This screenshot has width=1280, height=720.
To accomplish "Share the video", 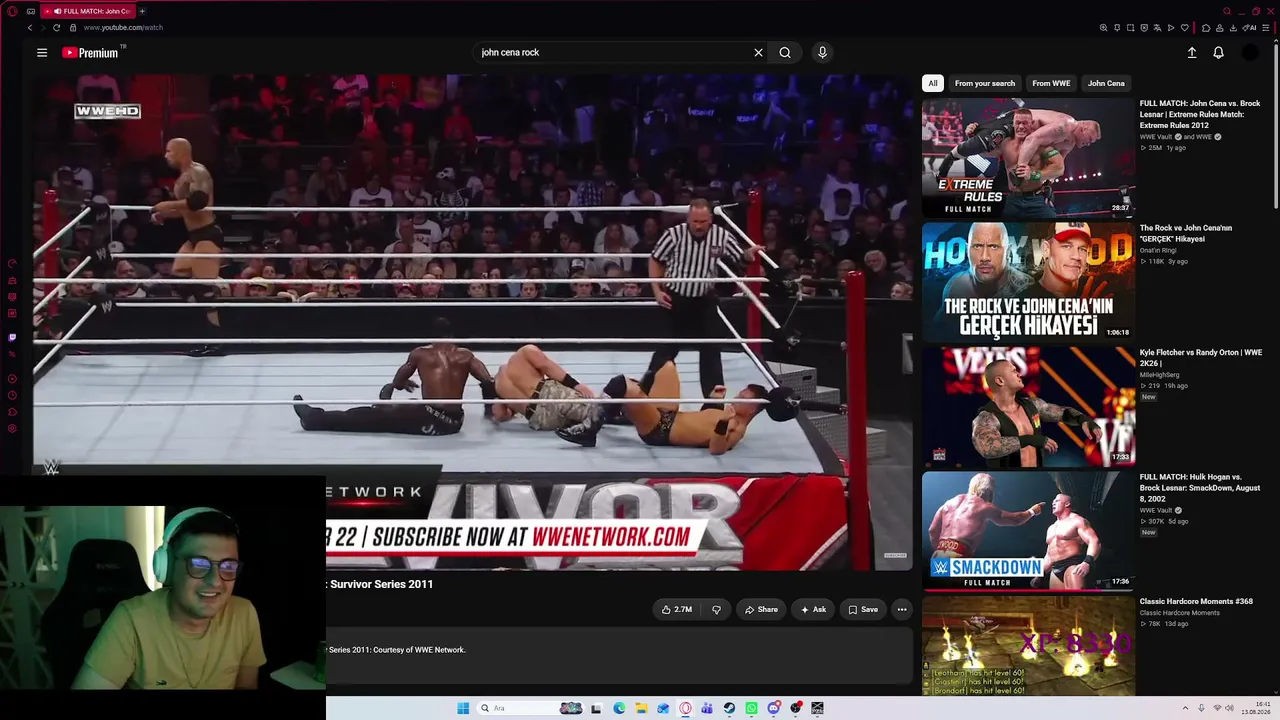I will coord(761,610).
